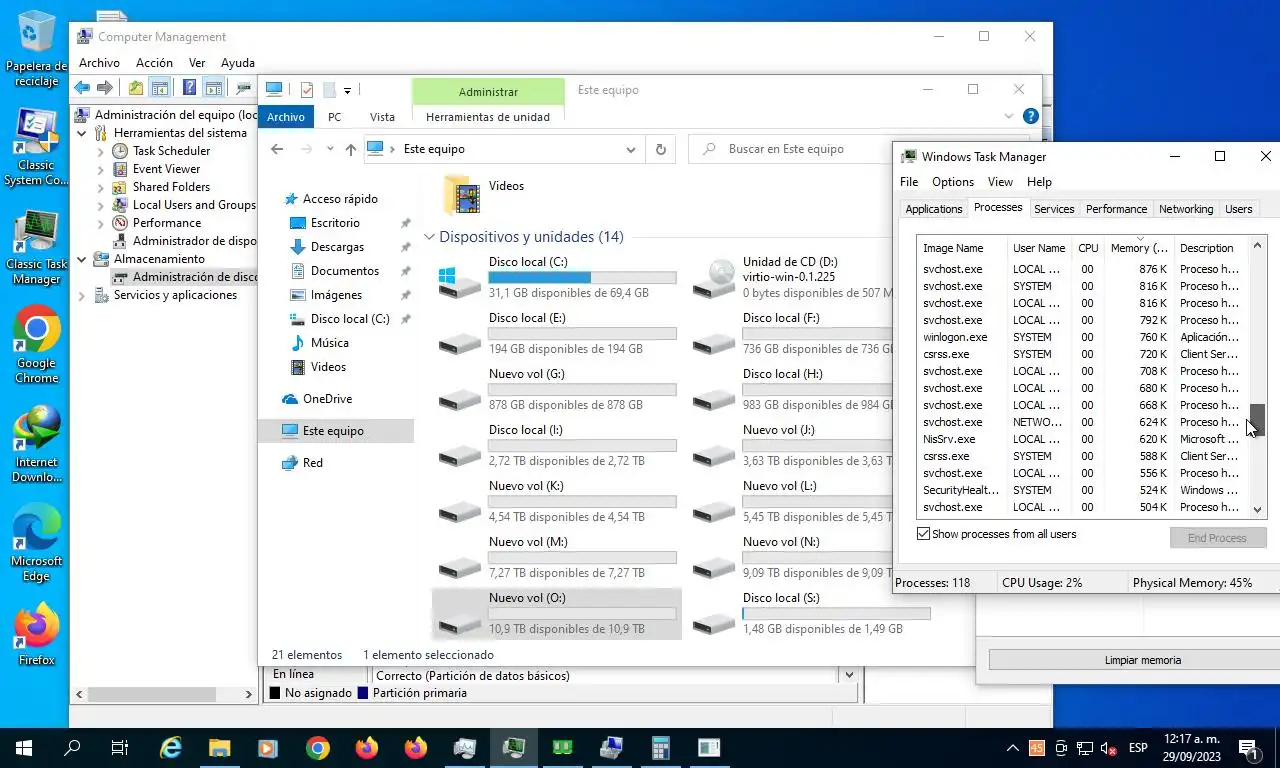Image resolution: width=1280 pixels, height=768 pixels.
Task: Sort processes by Memory column header
Action: click(1138, 248)
